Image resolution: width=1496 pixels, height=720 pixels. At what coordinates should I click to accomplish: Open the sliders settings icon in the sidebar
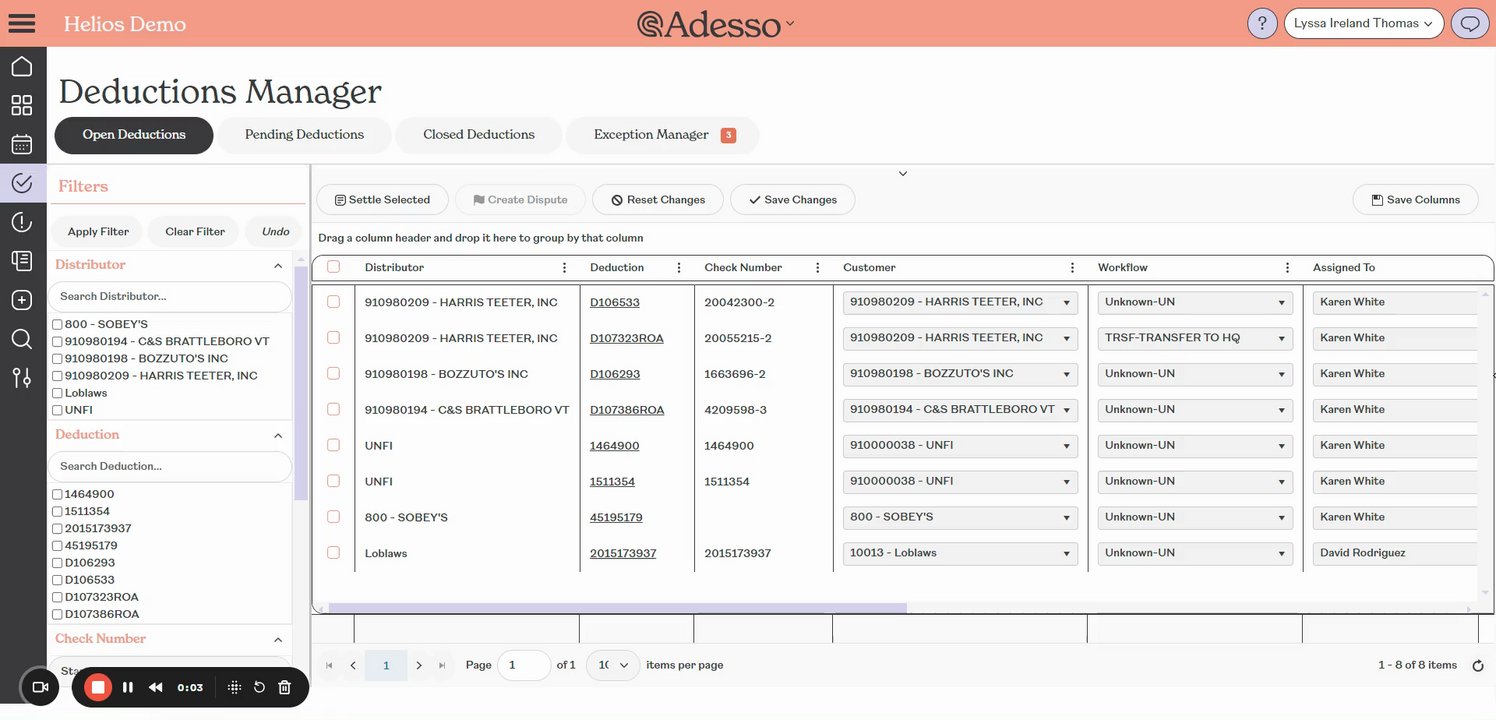(22, 377)
